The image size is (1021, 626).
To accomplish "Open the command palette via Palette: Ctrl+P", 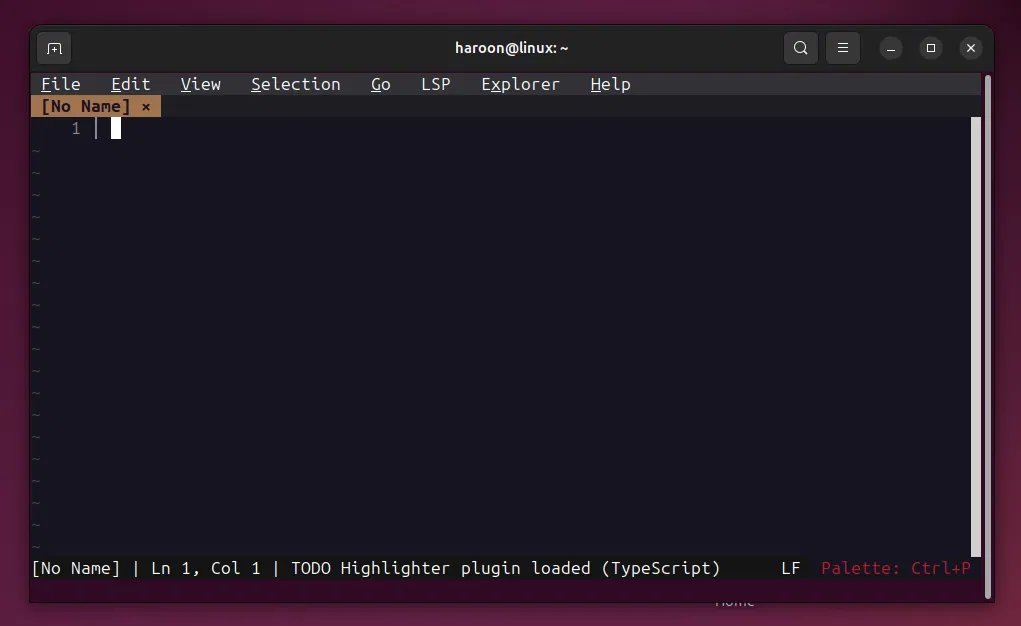I will coord(895,568).
